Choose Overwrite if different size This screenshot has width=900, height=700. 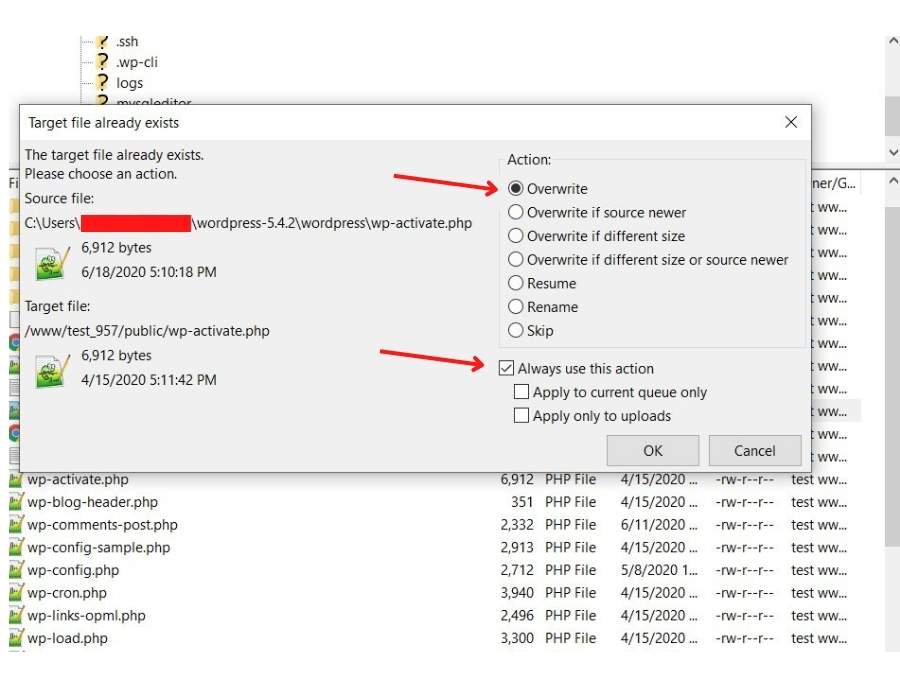(x=596, y=236)
